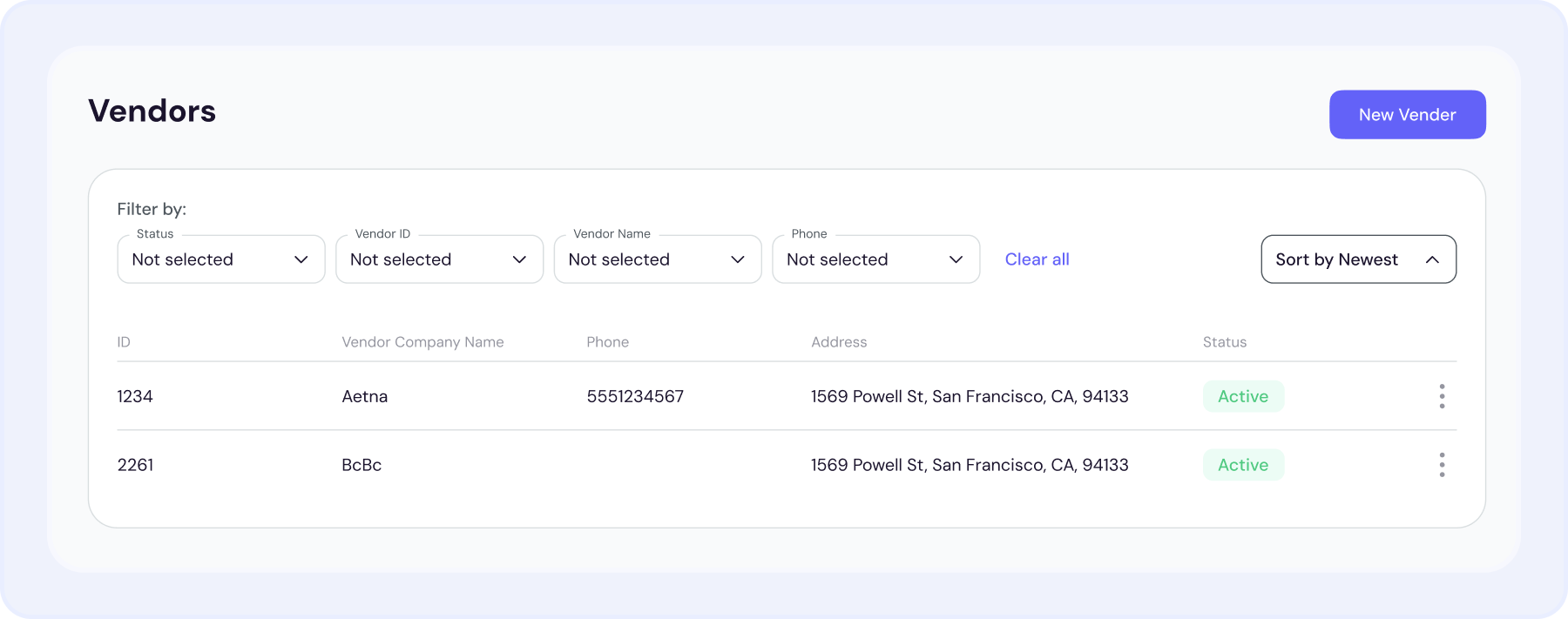Click the Aetna vendor name

(x=364, y=396)
